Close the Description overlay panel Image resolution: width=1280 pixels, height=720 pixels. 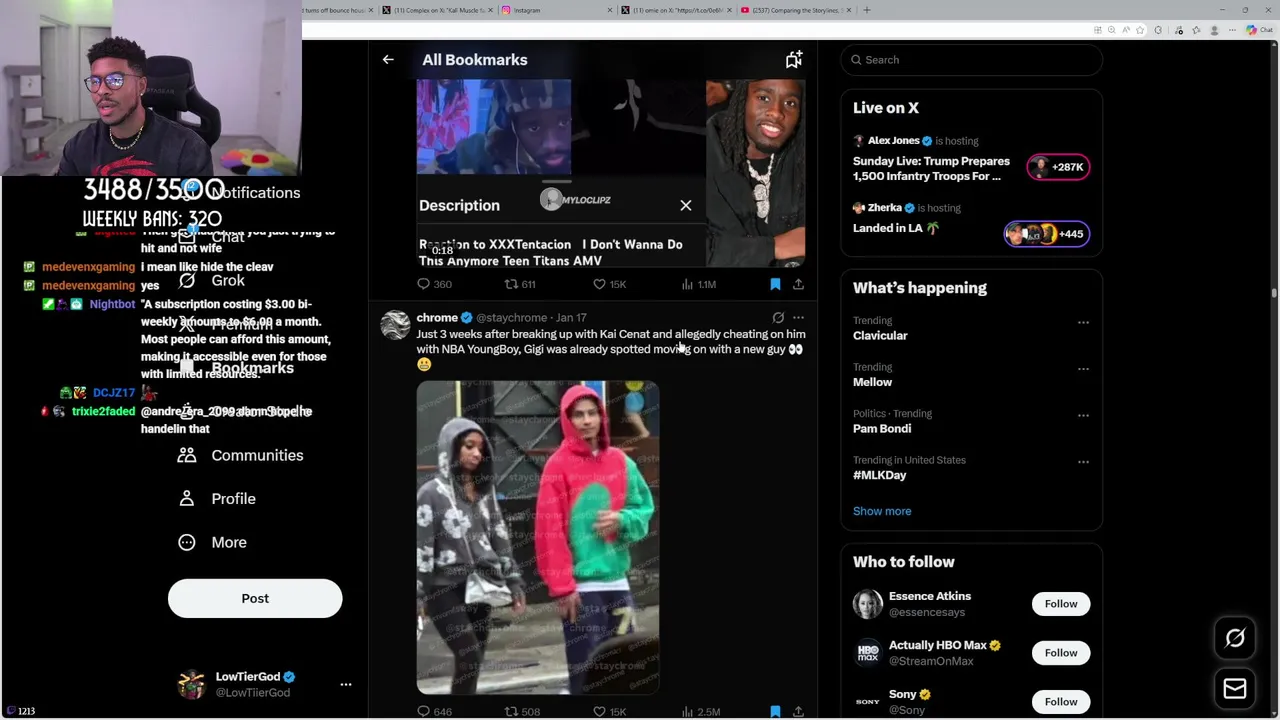pos(686,205)
